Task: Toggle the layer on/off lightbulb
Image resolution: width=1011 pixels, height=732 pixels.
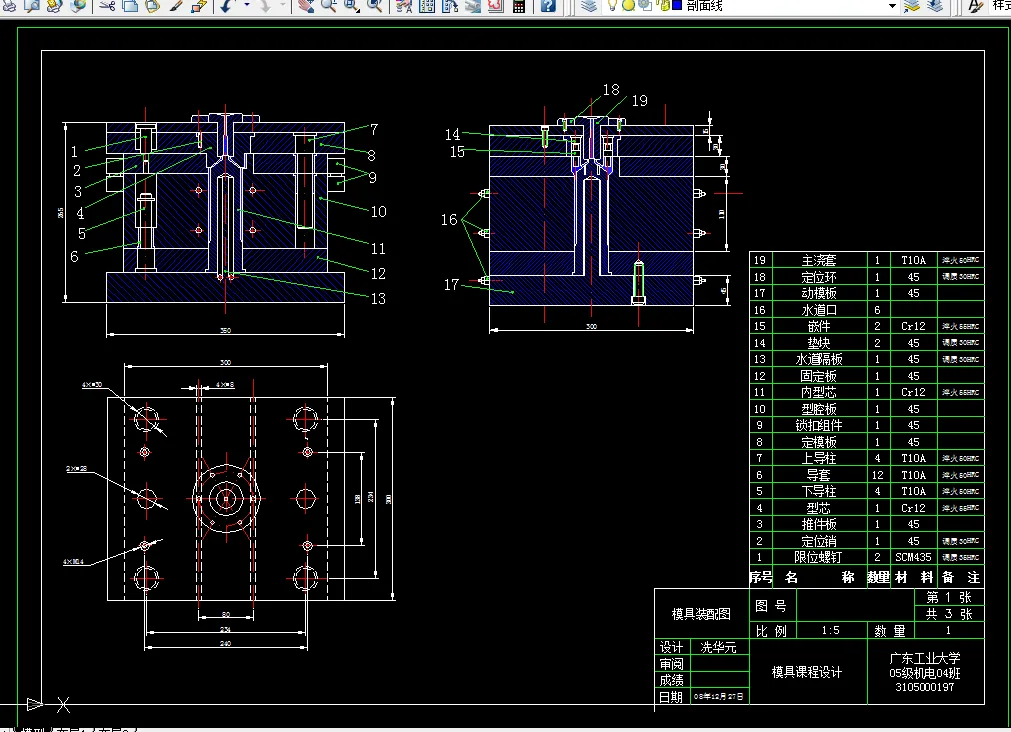Action: 612,5
